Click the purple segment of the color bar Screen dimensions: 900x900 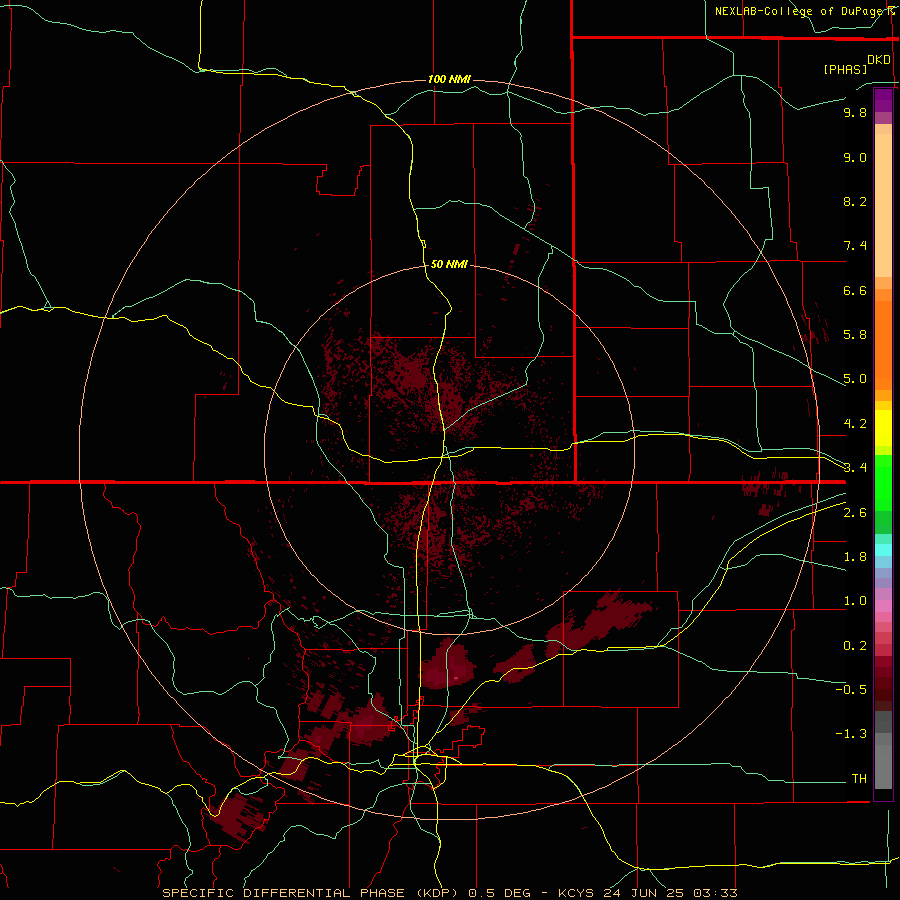tap(883, 100)
